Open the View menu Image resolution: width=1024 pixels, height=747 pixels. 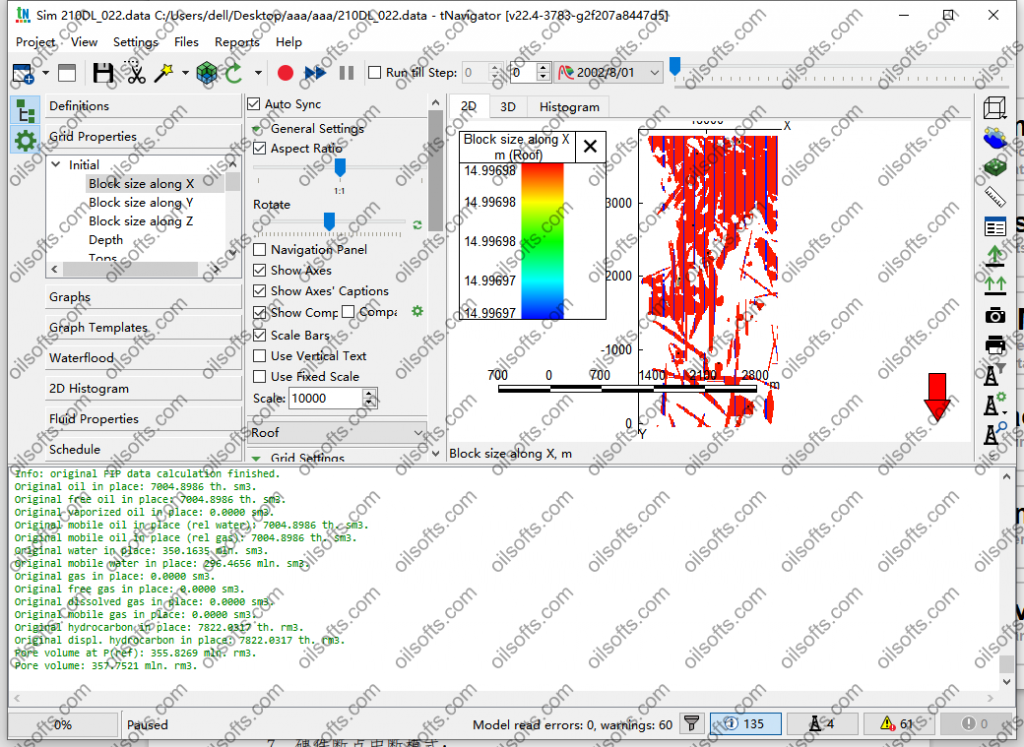pos(84,42)
